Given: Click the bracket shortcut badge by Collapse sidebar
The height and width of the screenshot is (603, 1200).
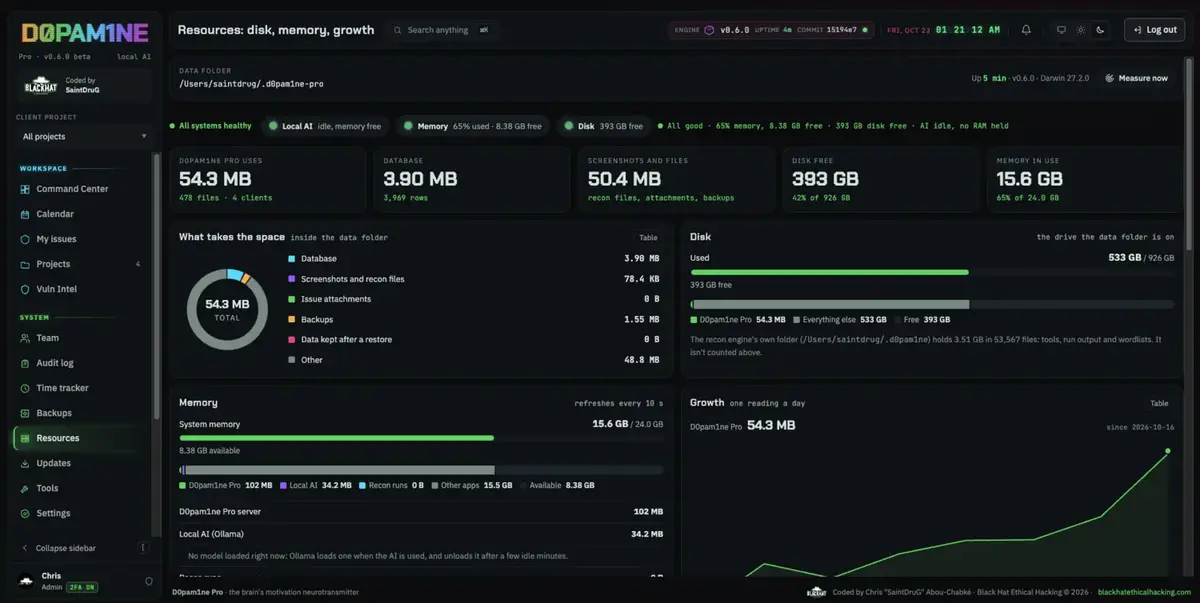Looking at the screenshot, I should pyautogui.click(x=143, y=548).
